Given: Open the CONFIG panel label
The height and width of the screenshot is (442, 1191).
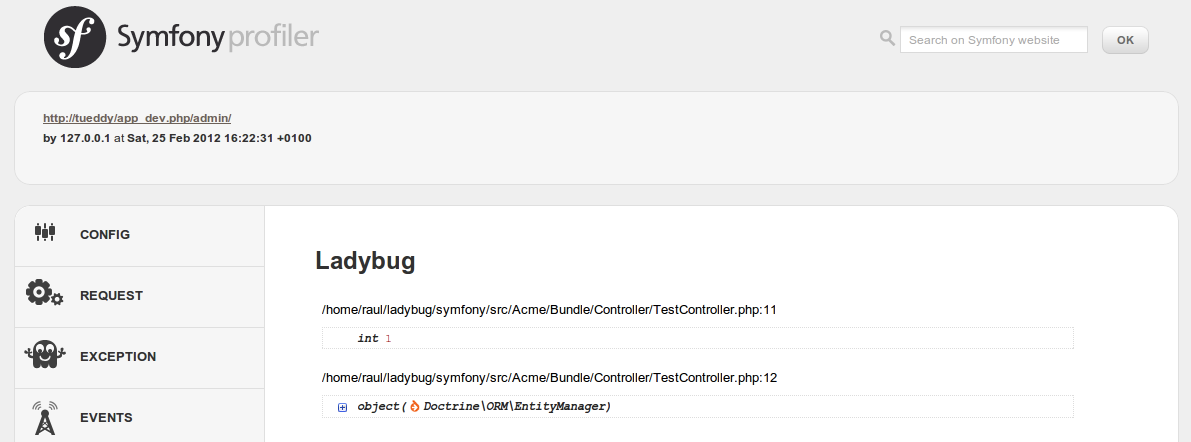Looking at the screenshot, I should pos(105,235).
